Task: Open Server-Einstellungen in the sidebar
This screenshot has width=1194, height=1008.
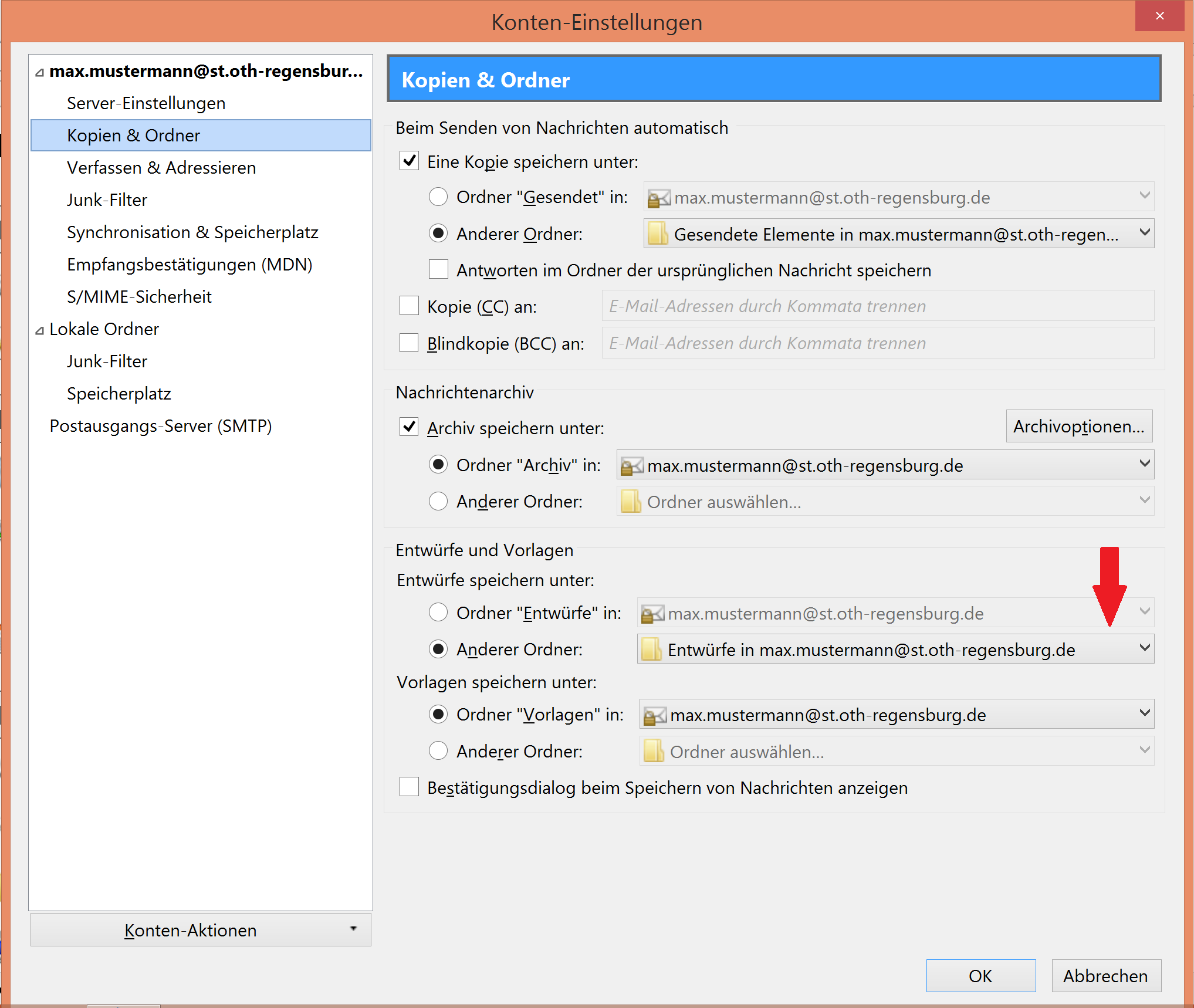Action: (146, 103)
